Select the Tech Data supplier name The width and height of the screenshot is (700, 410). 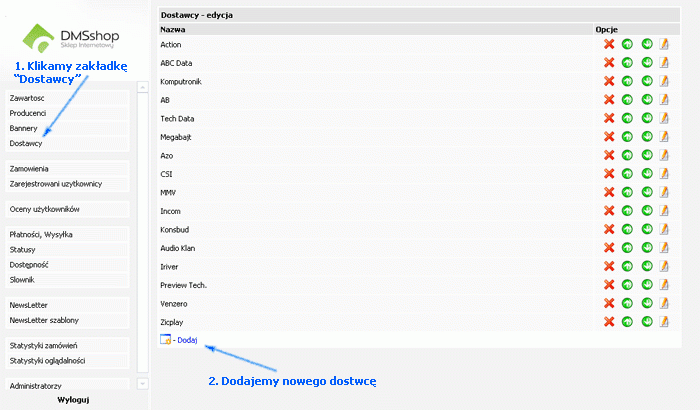(x=177, y=119)
